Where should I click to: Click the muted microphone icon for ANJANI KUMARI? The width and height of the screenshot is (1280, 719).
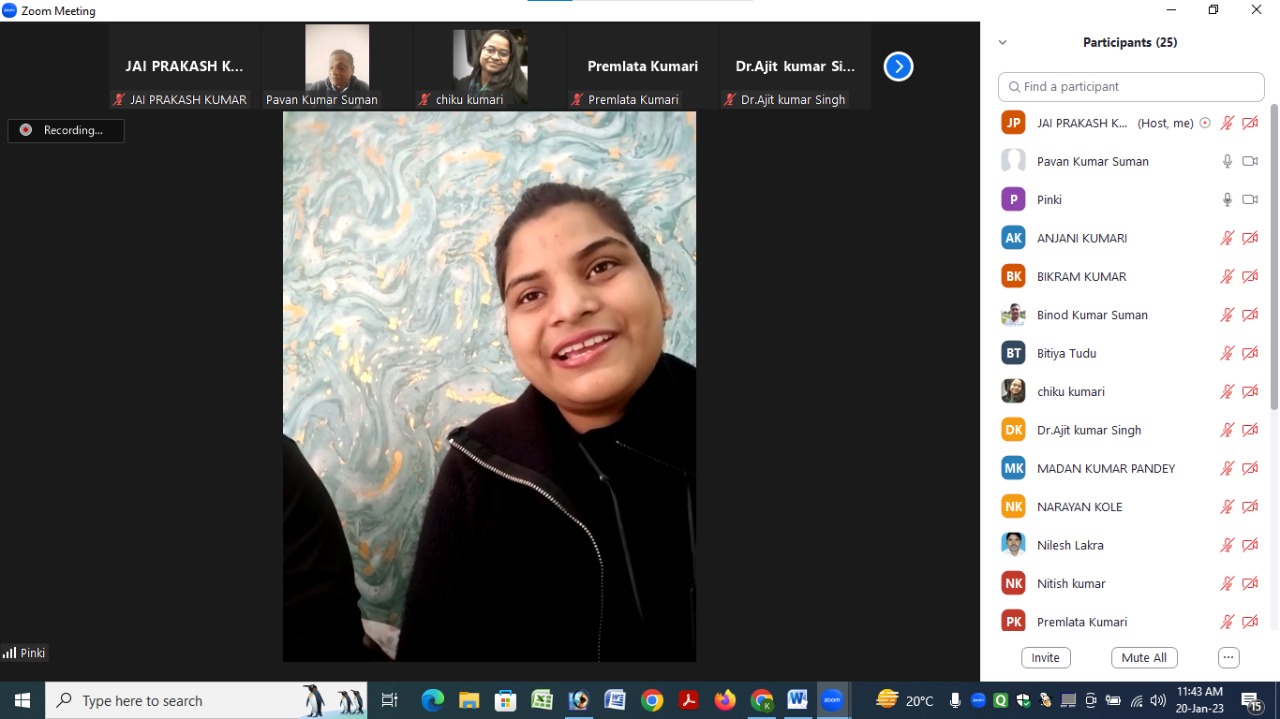point(1227,238)
